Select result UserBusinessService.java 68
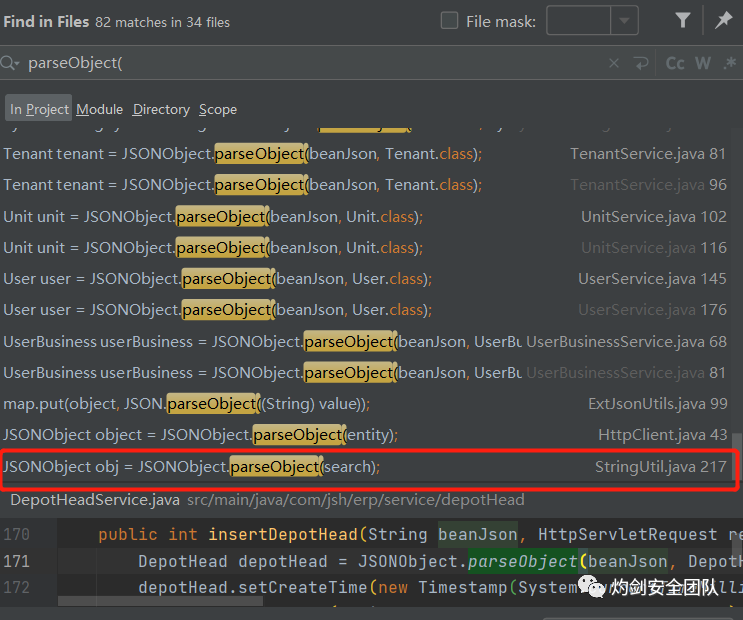 (x=365, y=341)
